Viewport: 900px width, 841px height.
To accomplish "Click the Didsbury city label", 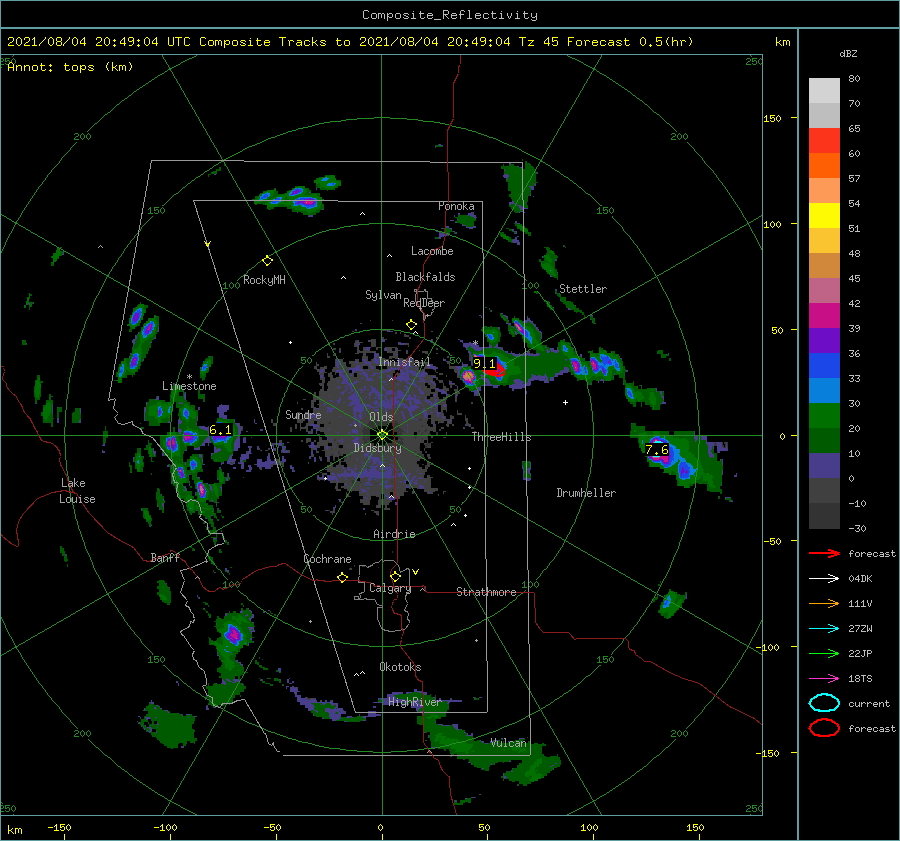I will [x=377, y=448].
